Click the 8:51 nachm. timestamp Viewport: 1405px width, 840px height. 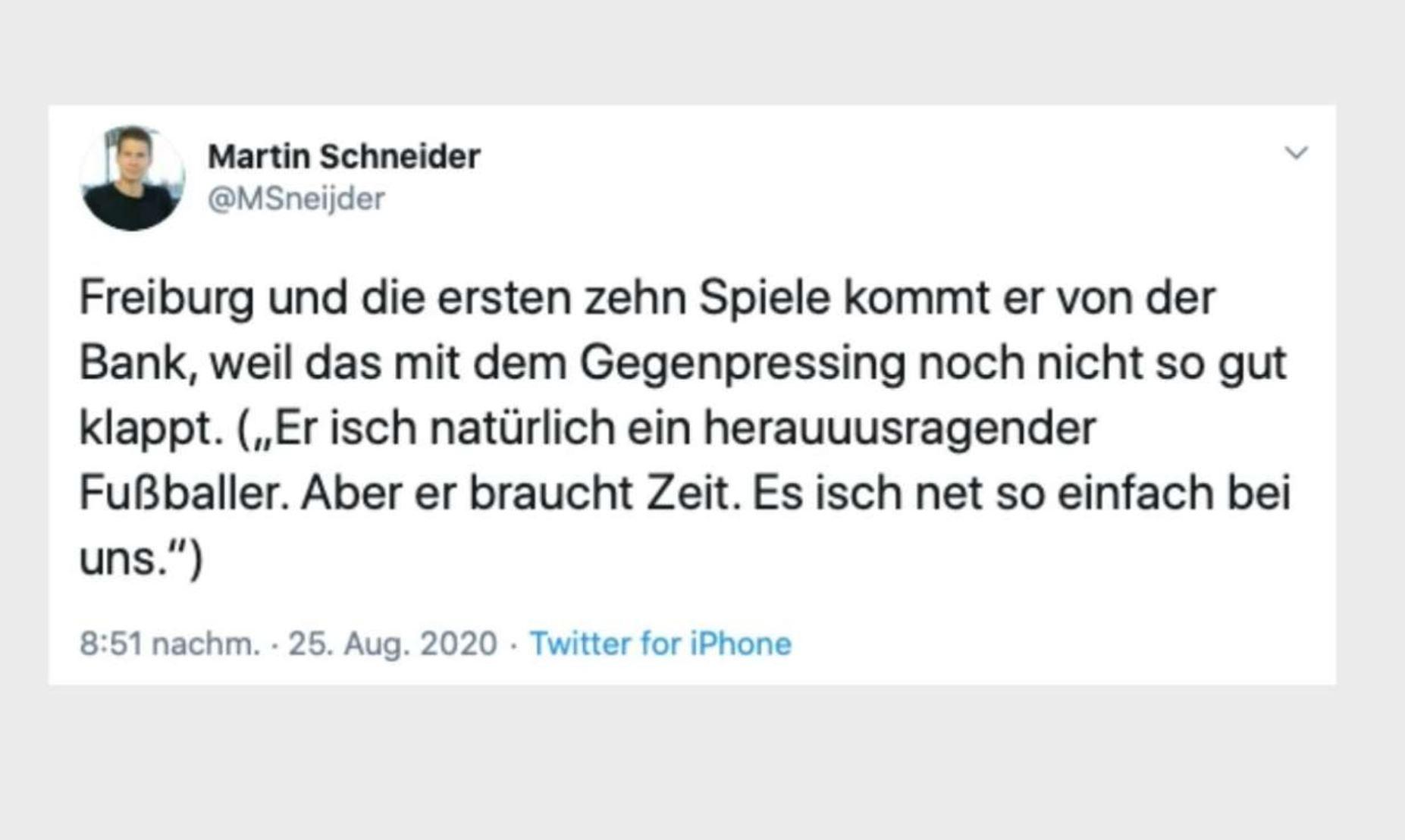(x=169, y=644)
